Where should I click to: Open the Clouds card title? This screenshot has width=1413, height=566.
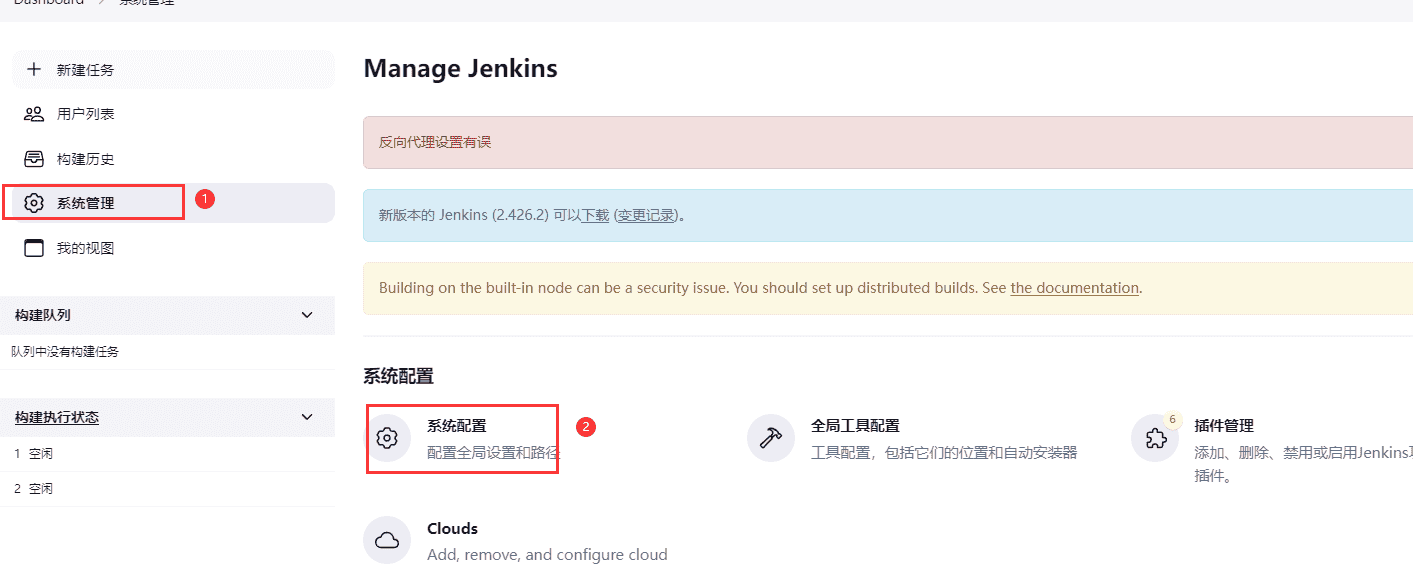(x=452, y=528)
